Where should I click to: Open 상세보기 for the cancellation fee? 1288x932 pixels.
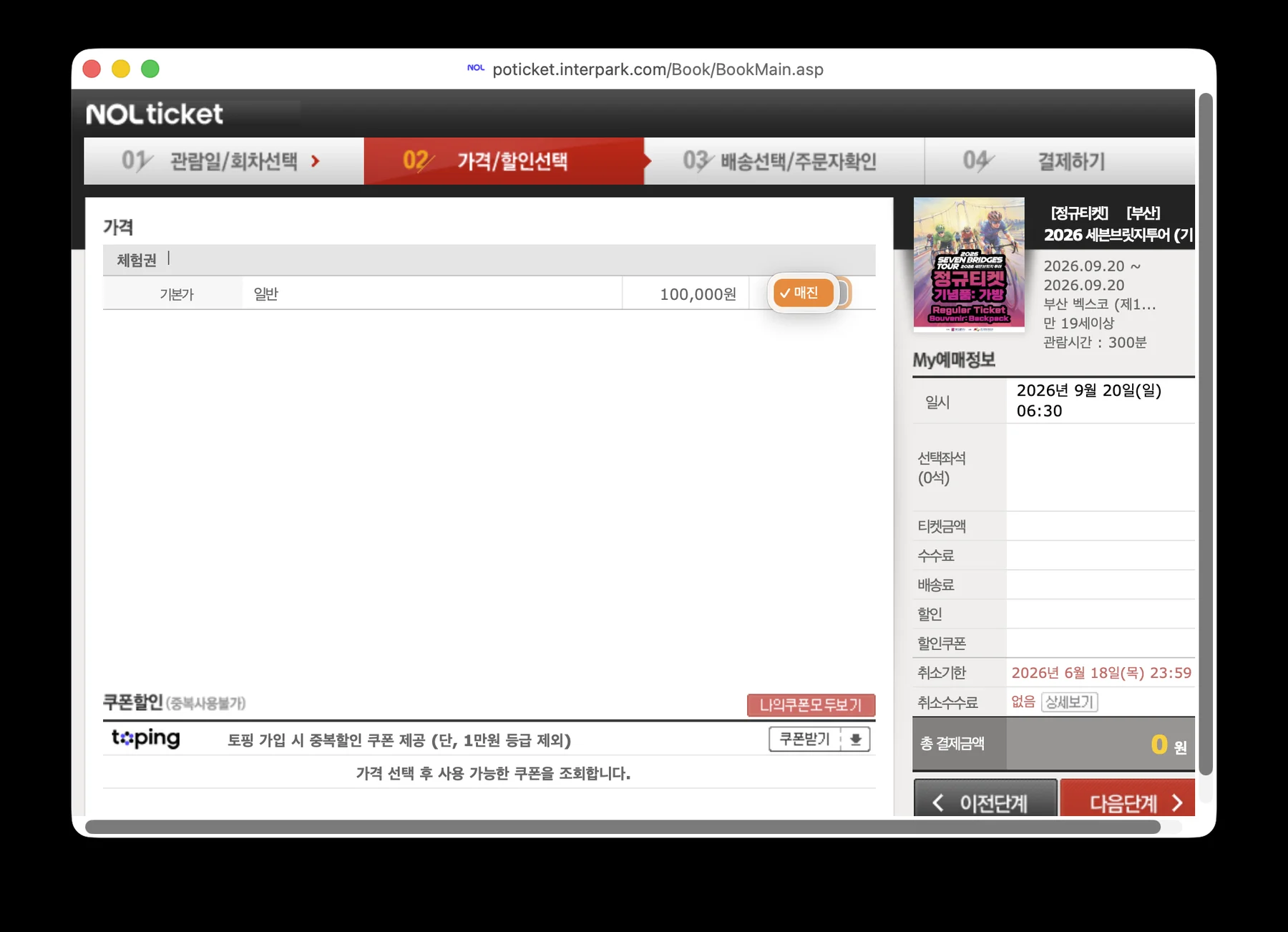1069,702
